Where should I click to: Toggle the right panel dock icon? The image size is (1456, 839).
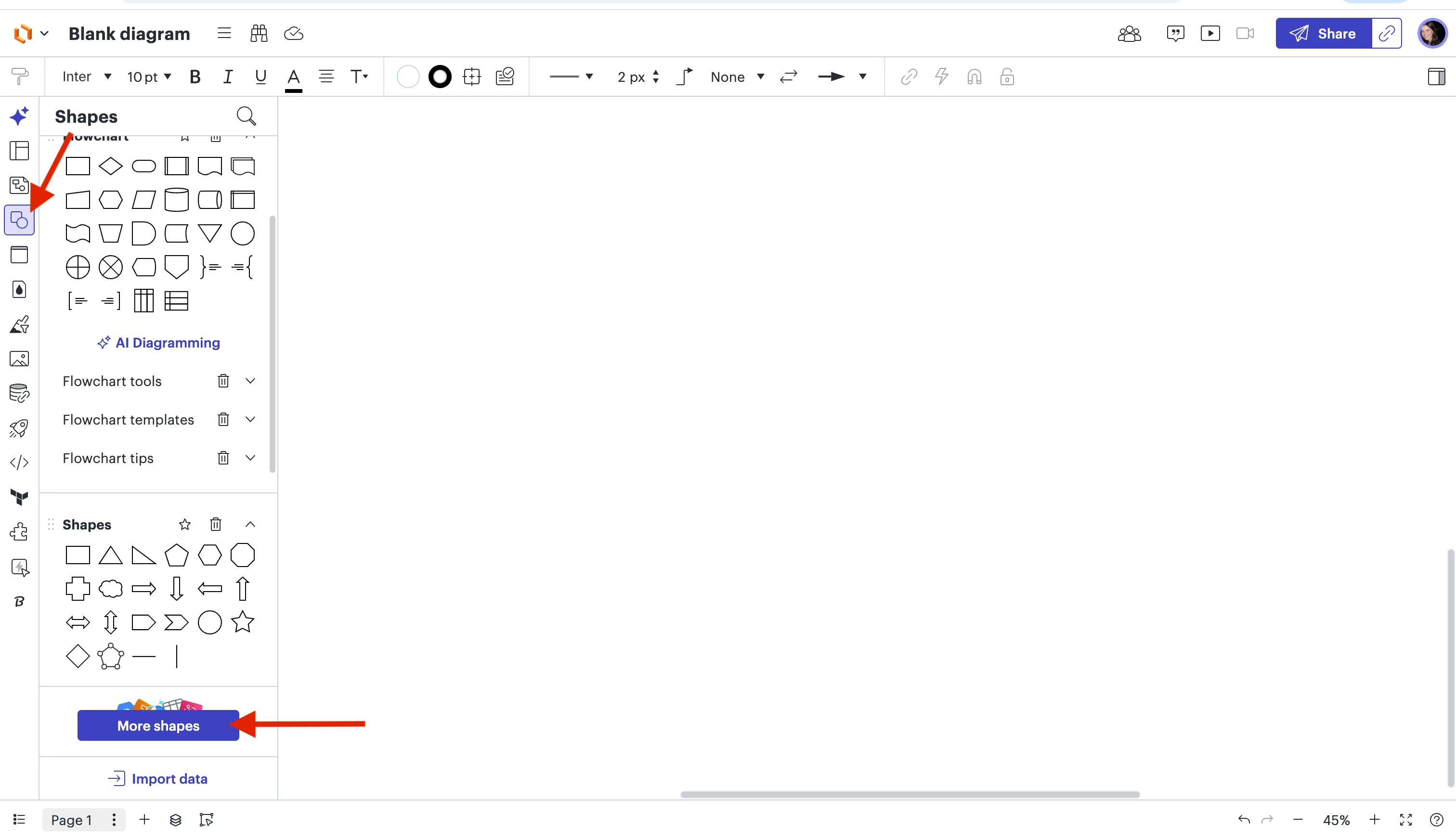tap(1436, 77)
